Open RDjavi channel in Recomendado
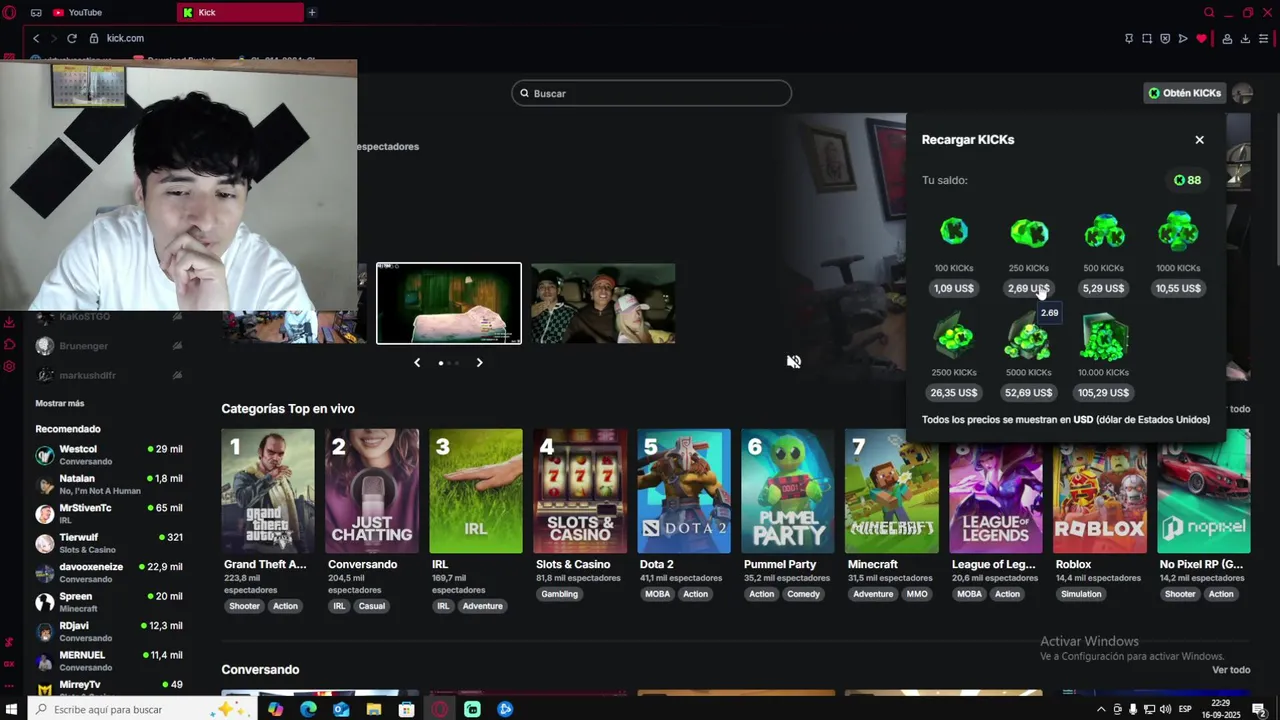This screenshot has height=720, width=1280. coord(109,631)
